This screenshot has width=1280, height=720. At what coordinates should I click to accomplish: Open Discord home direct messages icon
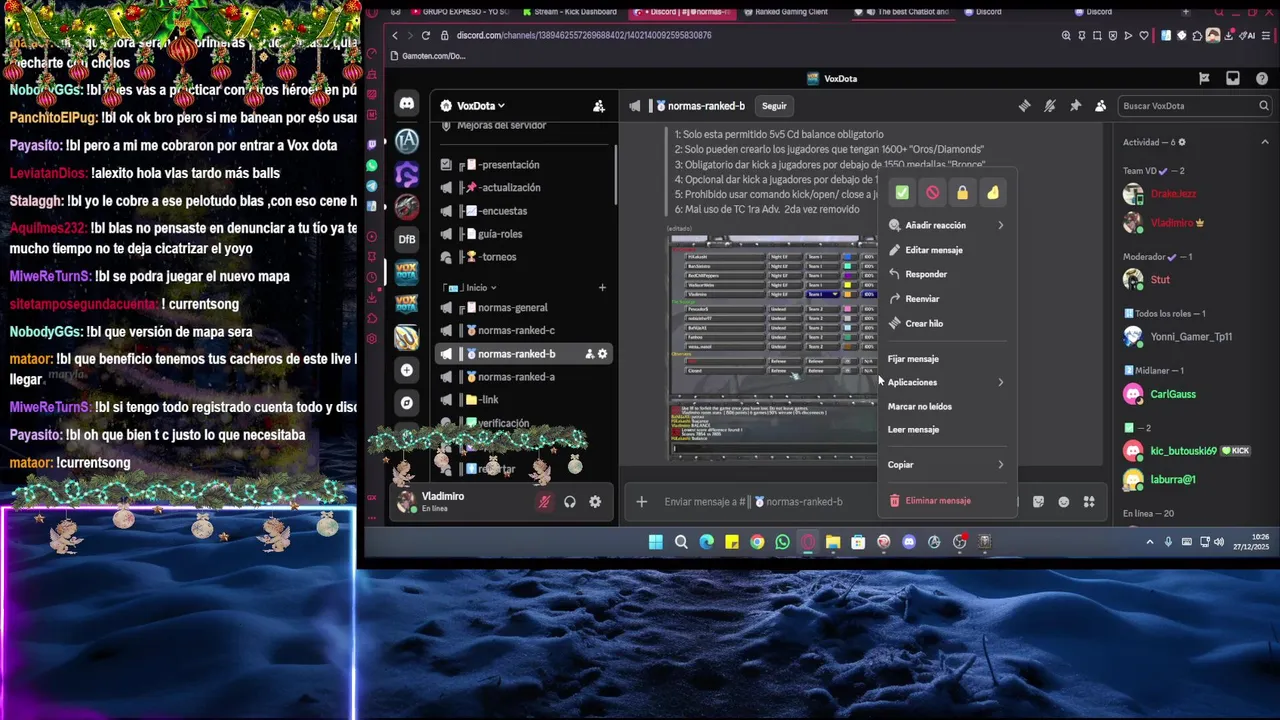(407, 104)
